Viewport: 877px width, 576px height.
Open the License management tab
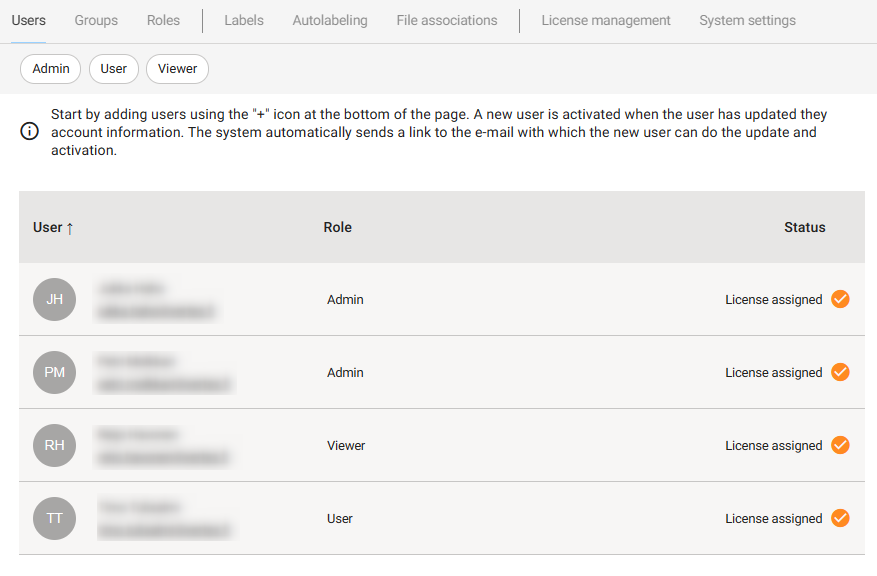tap(606, 20)
